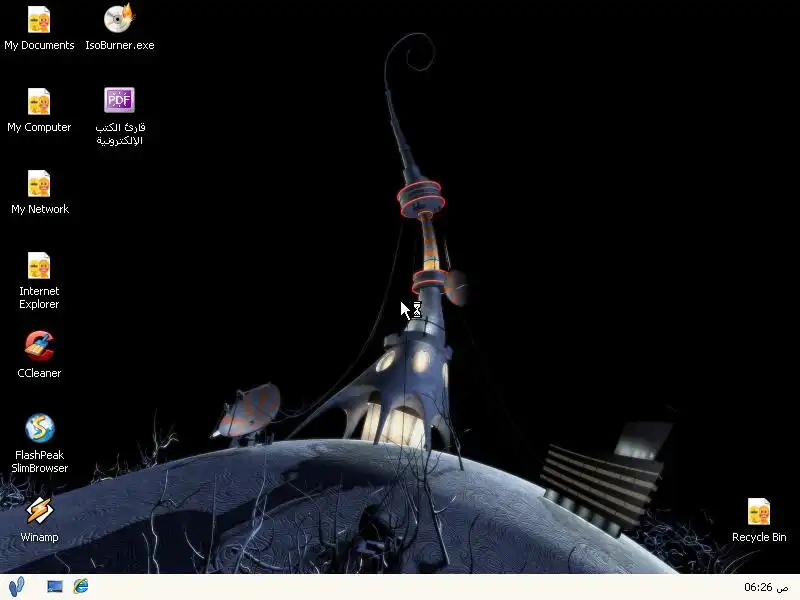This screenshot has width=800, height=600.
Task: Open the My Documents desktop icon
Action: 39,19
